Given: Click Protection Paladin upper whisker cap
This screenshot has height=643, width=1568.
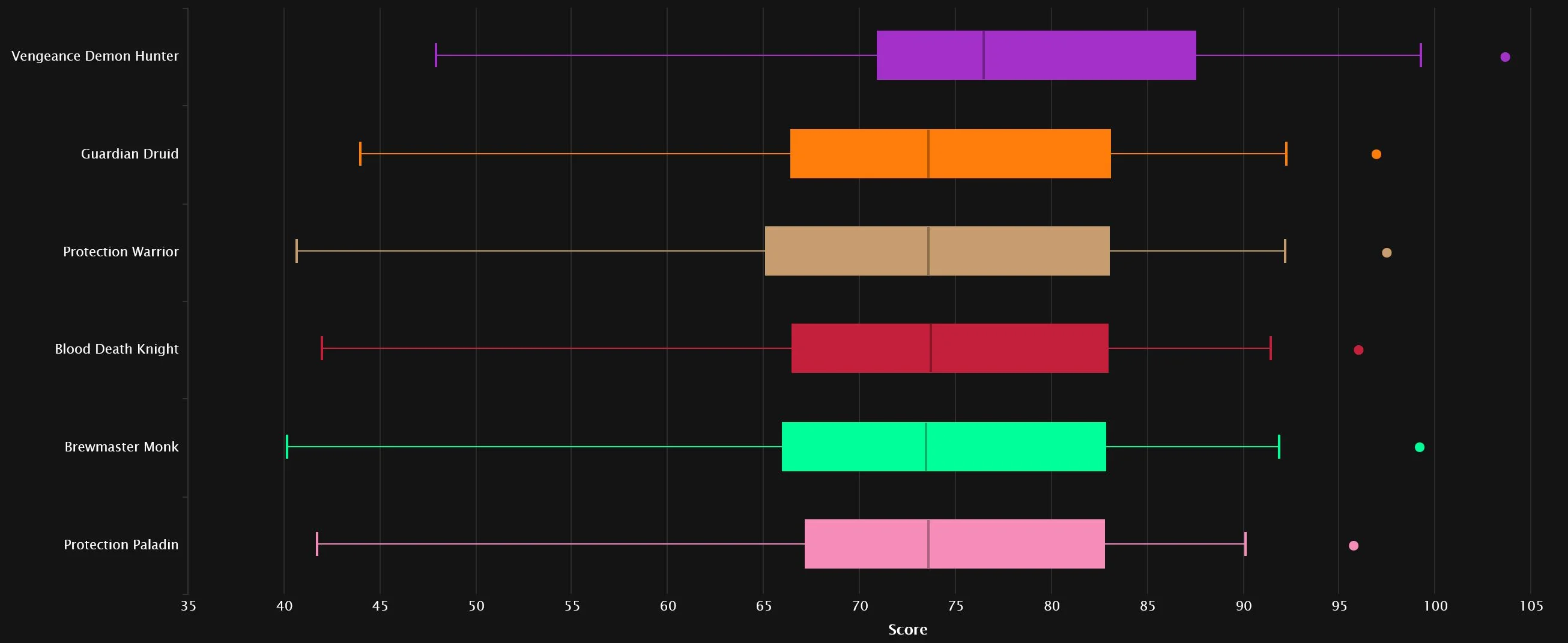Looking at the screenshot, I should coord(1246,544).
